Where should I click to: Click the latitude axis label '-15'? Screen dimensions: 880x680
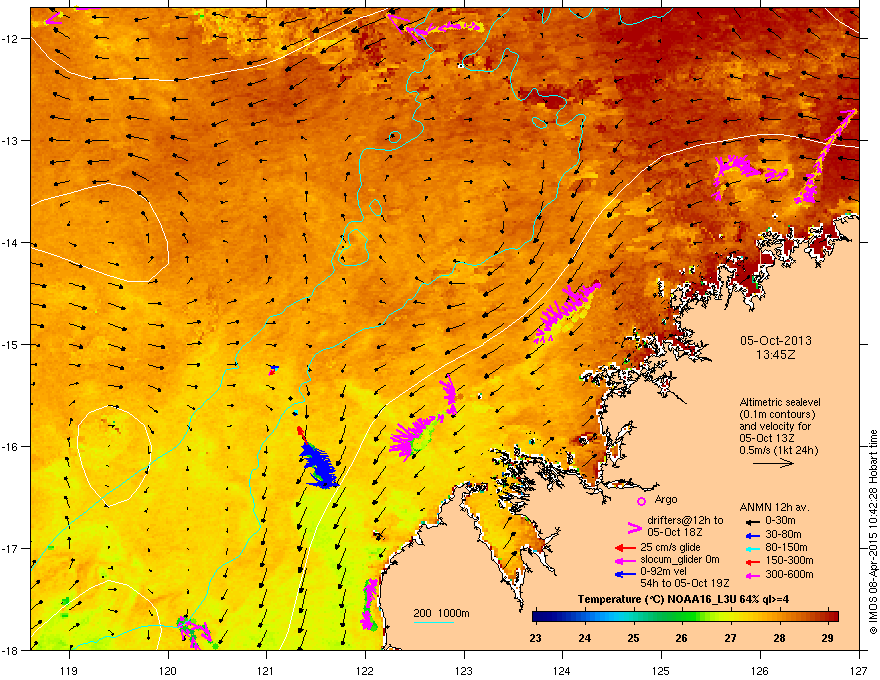(10, 344)
